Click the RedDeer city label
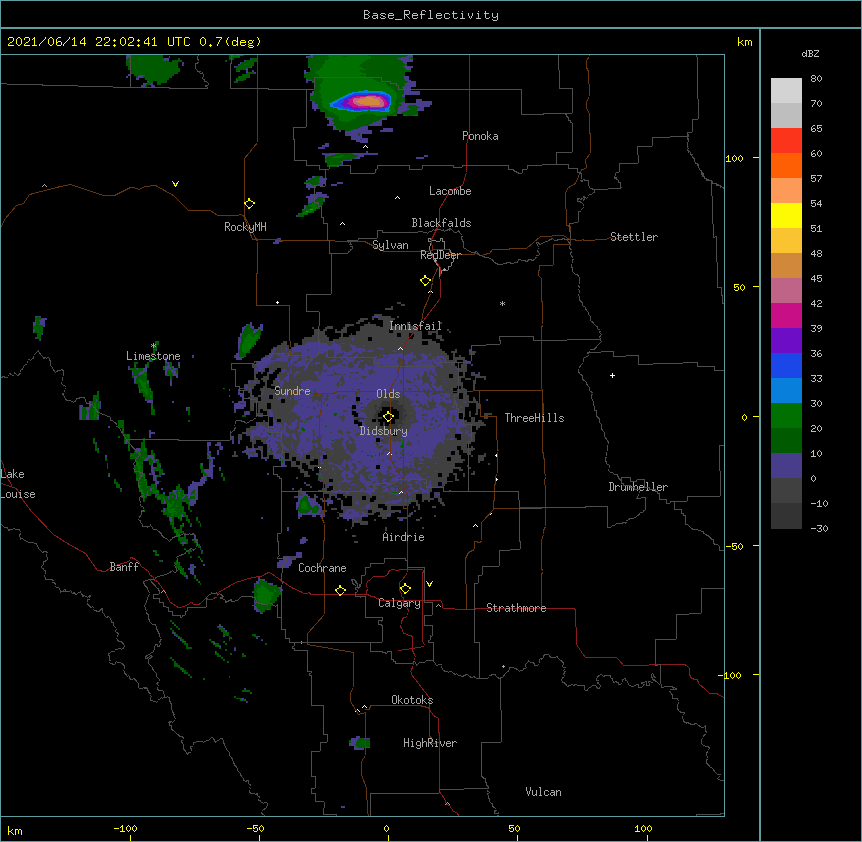 coord(440,255)
